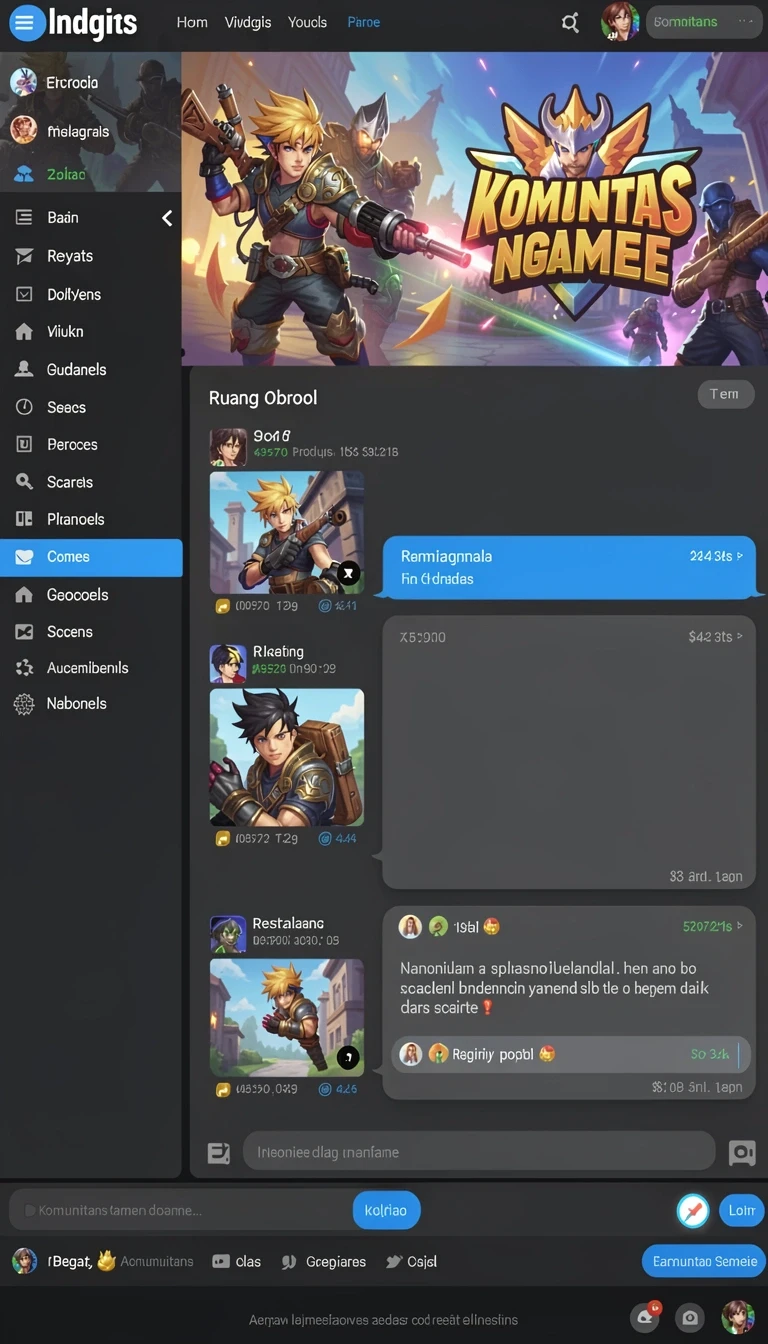
Task: Collapse the sidebar using the Baan chevron
Action: coord(167,218)
